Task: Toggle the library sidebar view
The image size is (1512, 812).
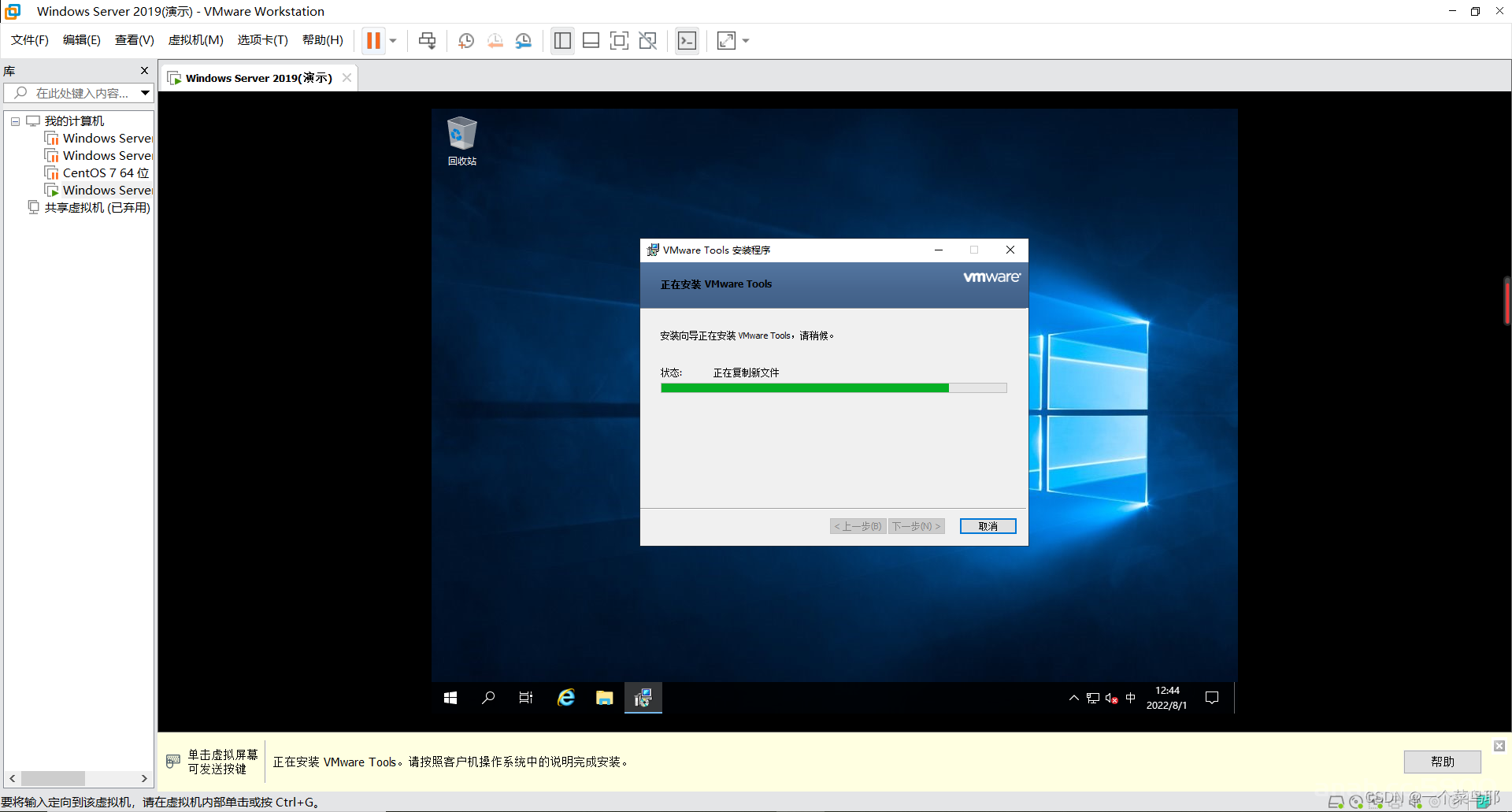Action: point(562,40)
